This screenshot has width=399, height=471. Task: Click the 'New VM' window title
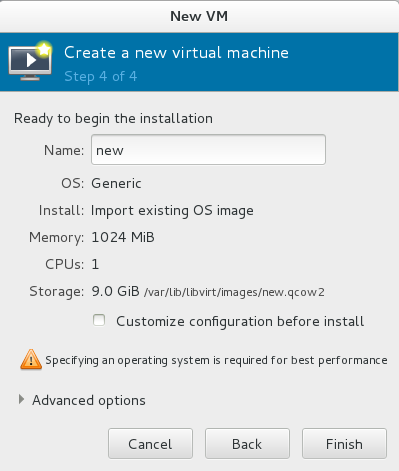(x=199, y=16)
